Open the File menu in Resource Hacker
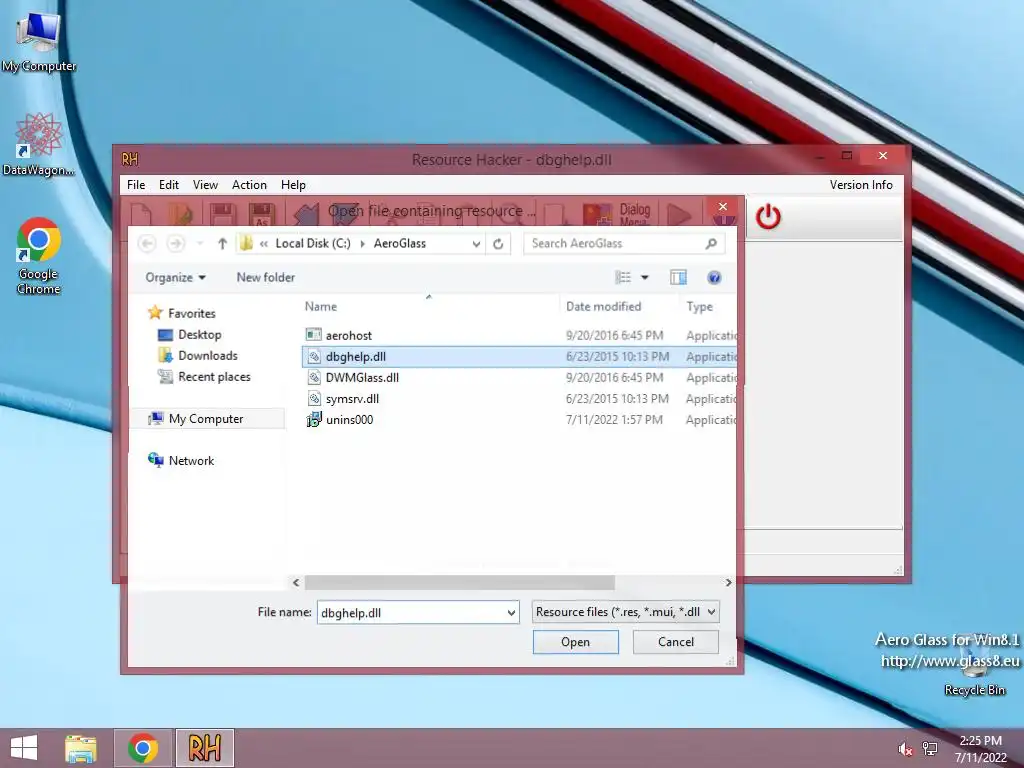 [x=136, y=185]
